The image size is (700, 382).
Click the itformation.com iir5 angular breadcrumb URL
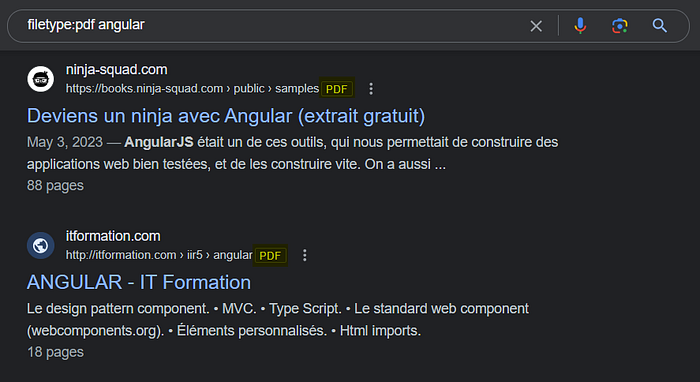click(159, 255)
